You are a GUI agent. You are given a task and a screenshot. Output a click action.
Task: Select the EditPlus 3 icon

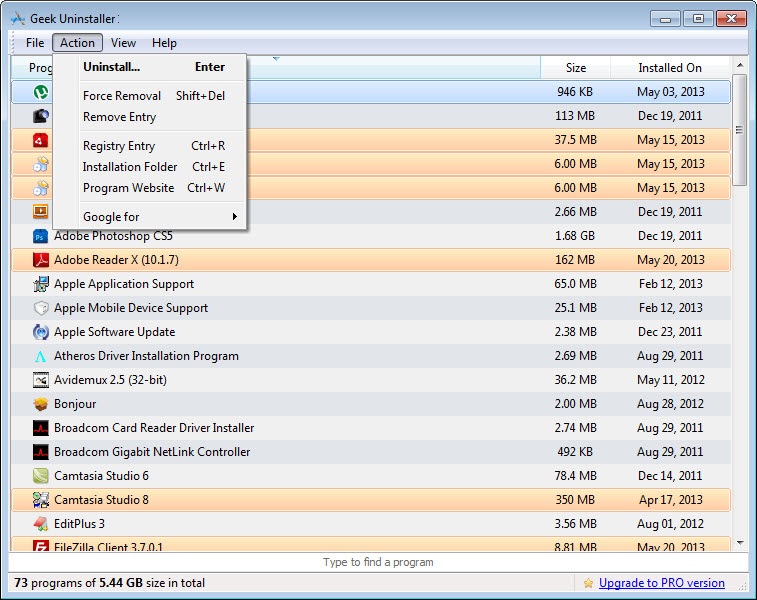40,524
